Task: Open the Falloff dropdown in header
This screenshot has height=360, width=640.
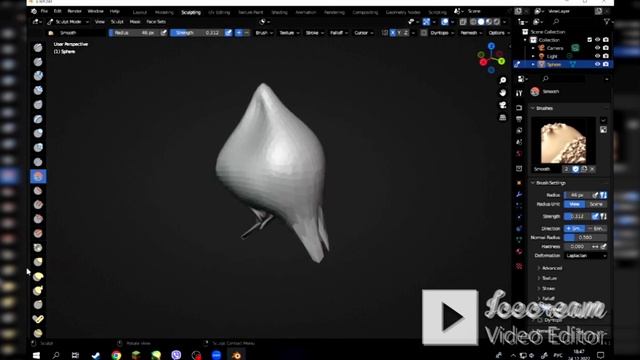Action: pos(339,33)
